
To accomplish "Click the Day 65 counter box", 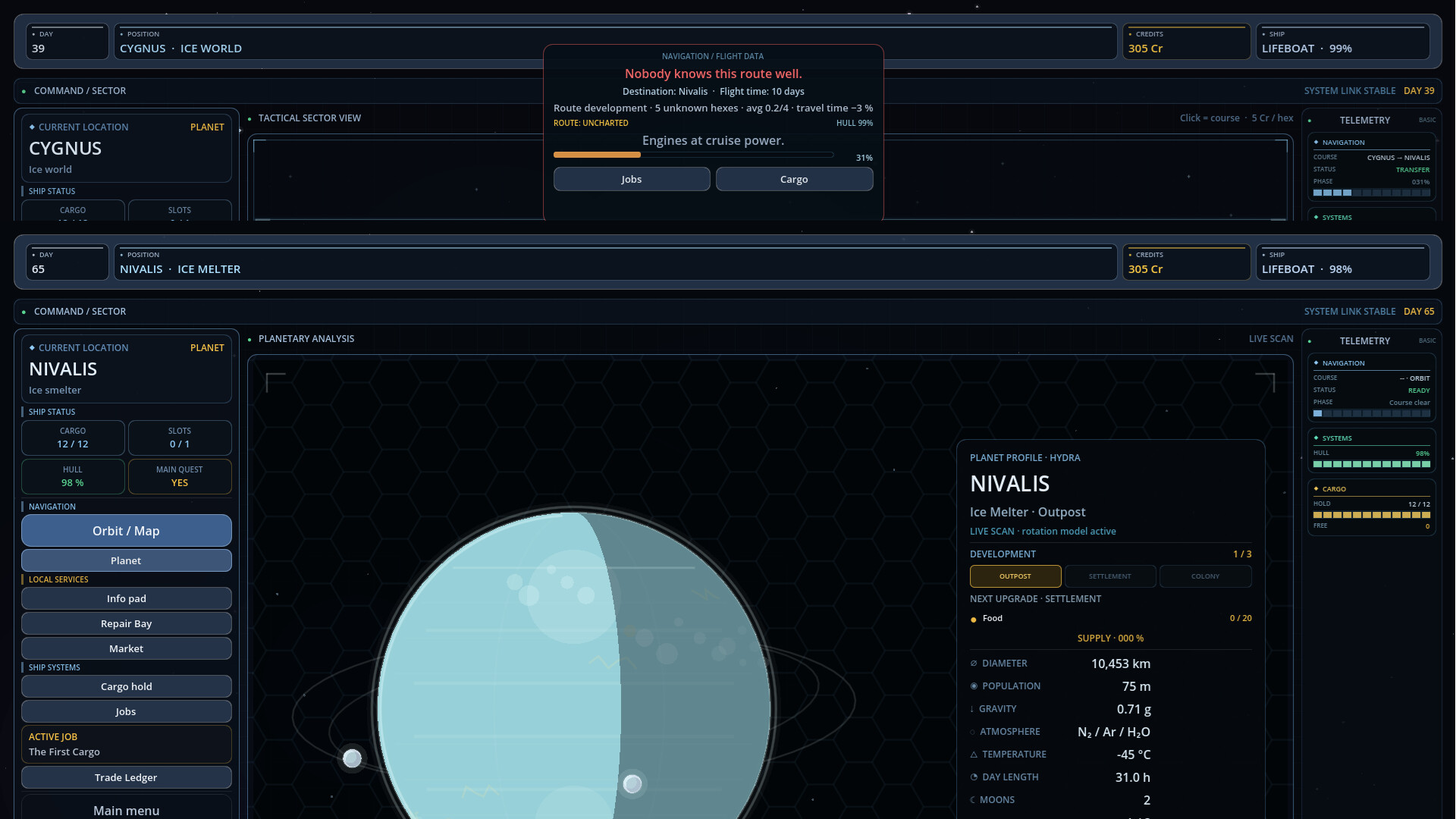I will 67,262.
